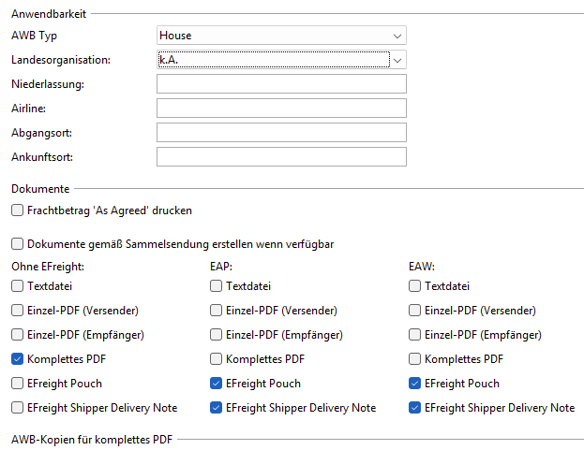Click the Ankunftsort input field
Image resolution: width=584 pixels, height=450 pixels.
(281, 157)
